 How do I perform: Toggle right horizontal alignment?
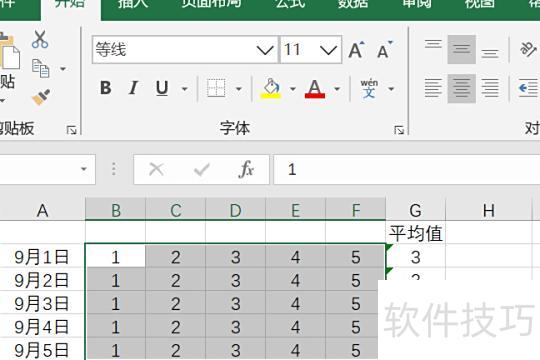coord(490,88)
